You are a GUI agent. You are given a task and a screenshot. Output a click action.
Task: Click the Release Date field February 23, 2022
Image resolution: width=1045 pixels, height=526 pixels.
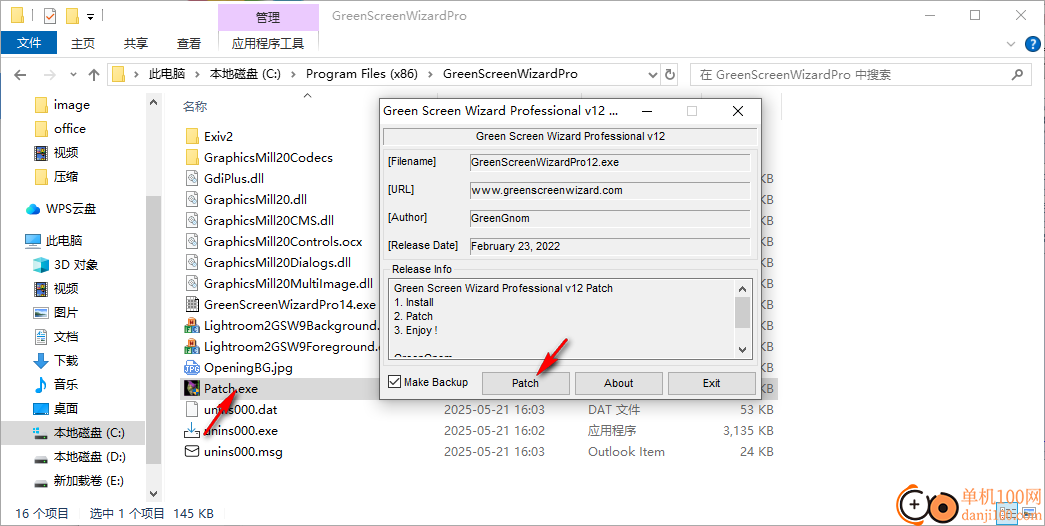coord(610,246)
